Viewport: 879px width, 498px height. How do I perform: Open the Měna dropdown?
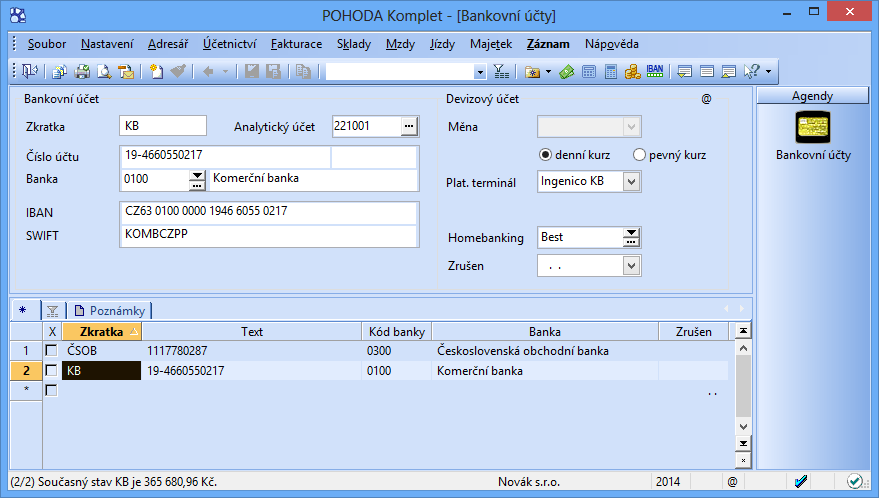pos(631,127)
